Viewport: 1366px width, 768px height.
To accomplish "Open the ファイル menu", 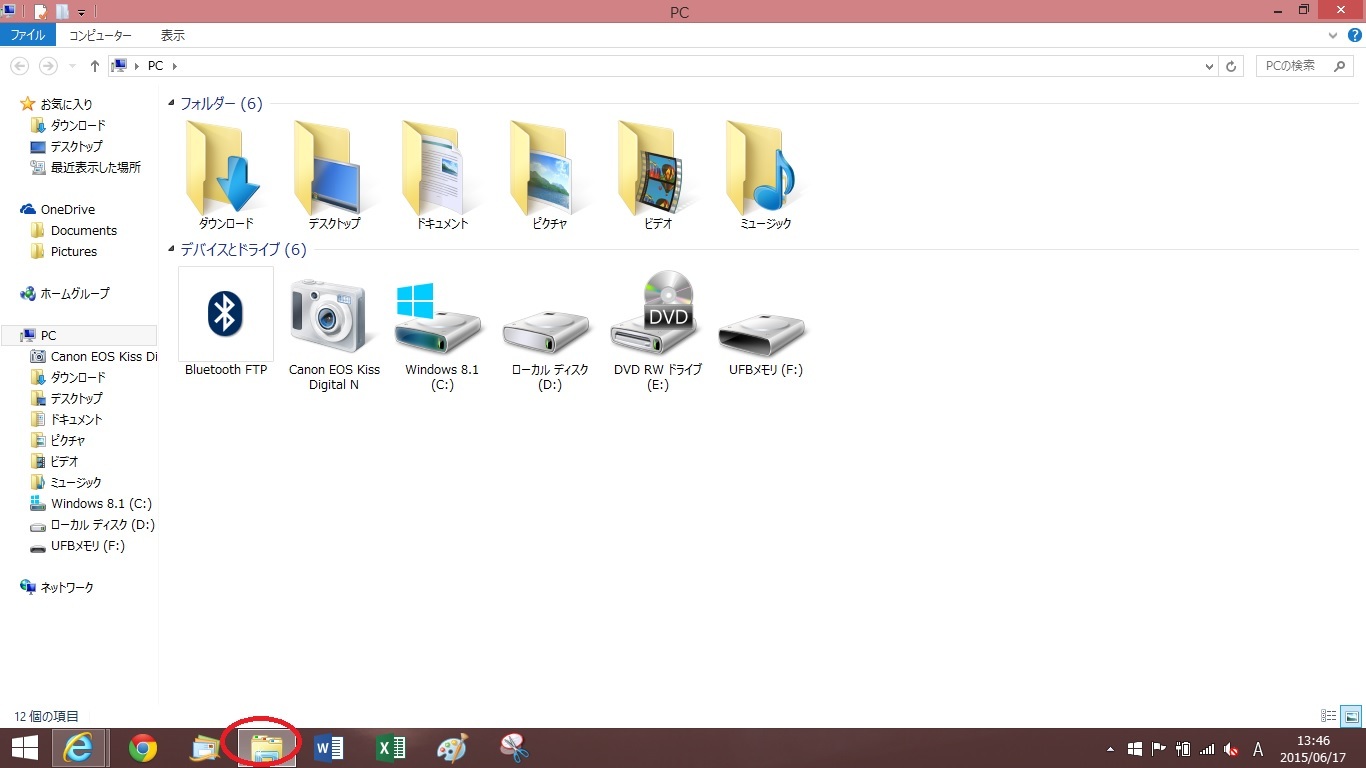I will pyautogui.click(x=28, y=35).
